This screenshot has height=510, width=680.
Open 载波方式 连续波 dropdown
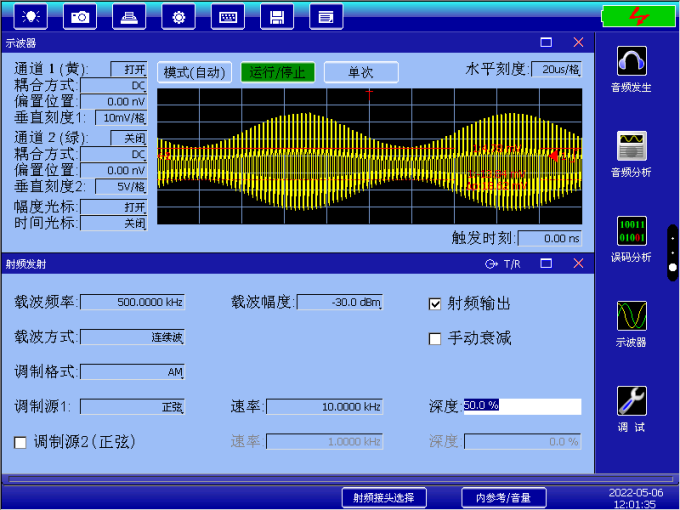coord(133,337)
